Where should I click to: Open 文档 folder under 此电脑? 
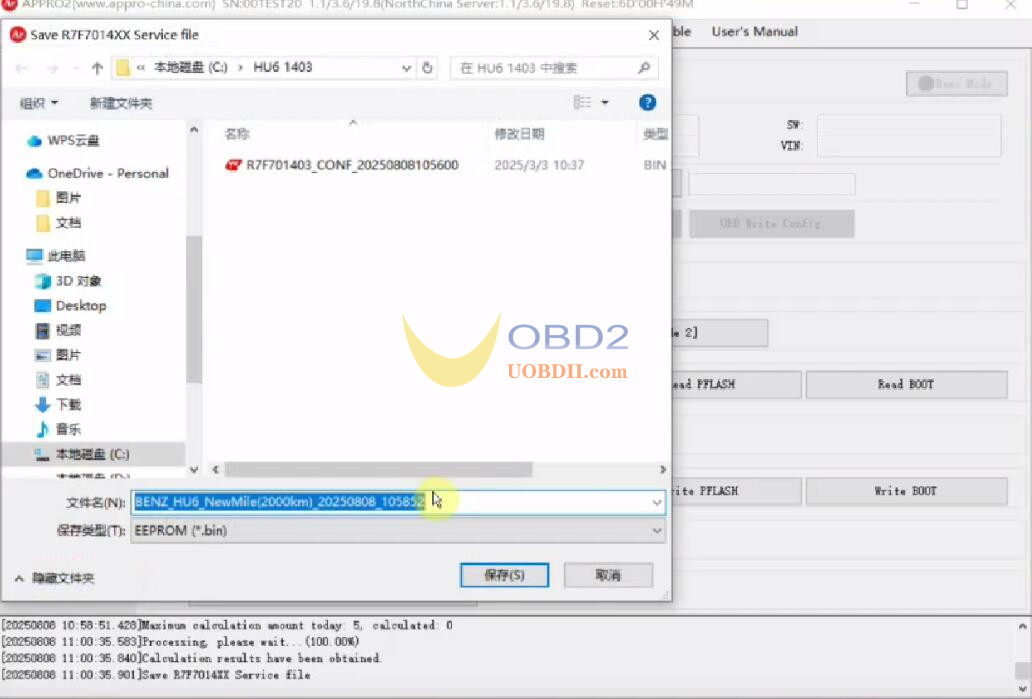(58, 380)
